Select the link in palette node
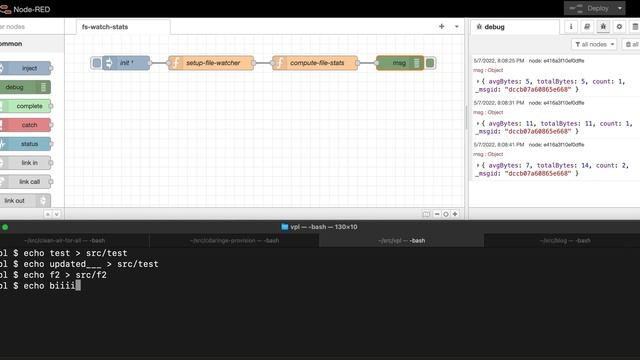The width and height of the screenshot is (640, 360). click(26, 163)
